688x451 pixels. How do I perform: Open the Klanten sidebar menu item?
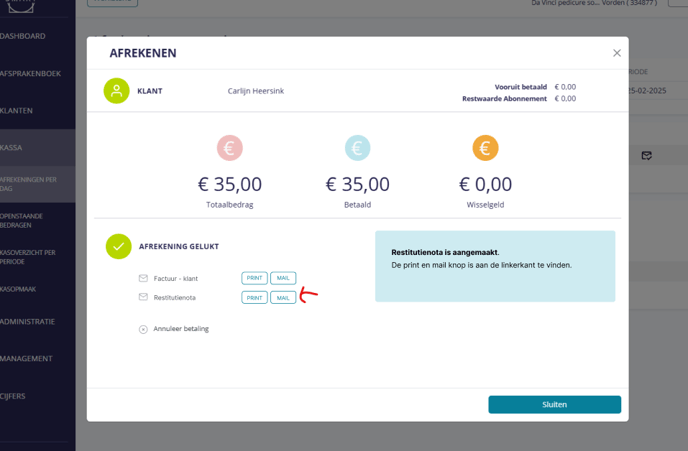(x=17, y=110)
